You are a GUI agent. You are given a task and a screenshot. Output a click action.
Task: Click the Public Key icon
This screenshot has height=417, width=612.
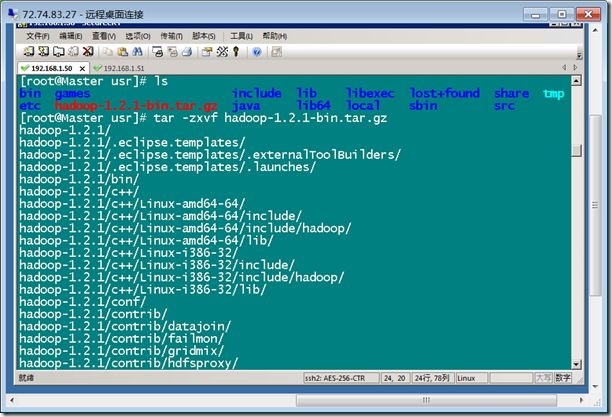click(x=236, y=52)
